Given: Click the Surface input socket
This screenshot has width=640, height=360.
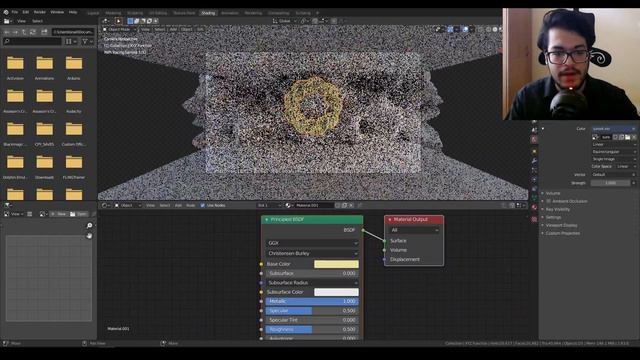Looking at the screenshot, I should pyautogui.click(x=384, y=241).
